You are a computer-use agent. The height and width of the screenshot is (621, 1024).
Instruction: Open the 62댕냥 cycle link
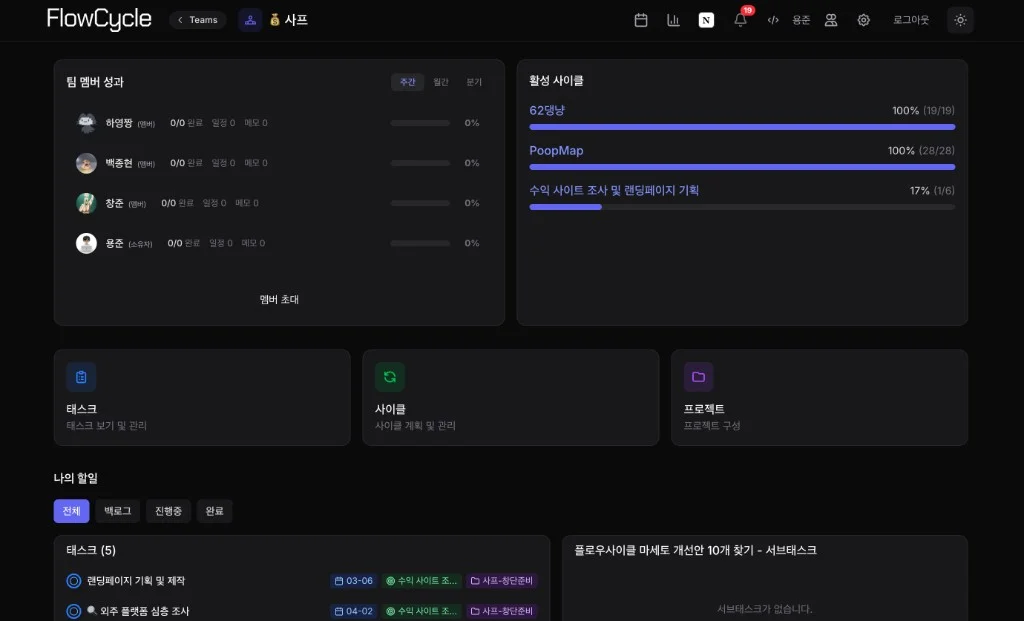coord(548,111)
